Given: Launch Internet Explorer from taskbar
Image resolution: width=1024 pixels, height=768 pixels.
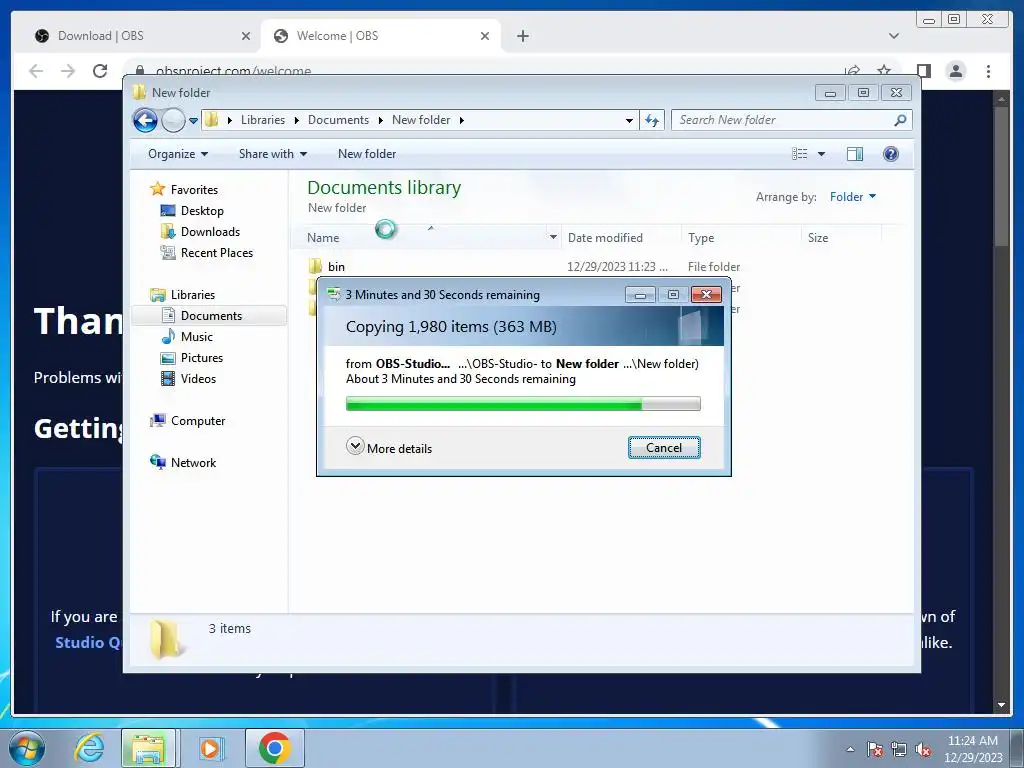Looking at the screenshot, I should tap(89, 748).
